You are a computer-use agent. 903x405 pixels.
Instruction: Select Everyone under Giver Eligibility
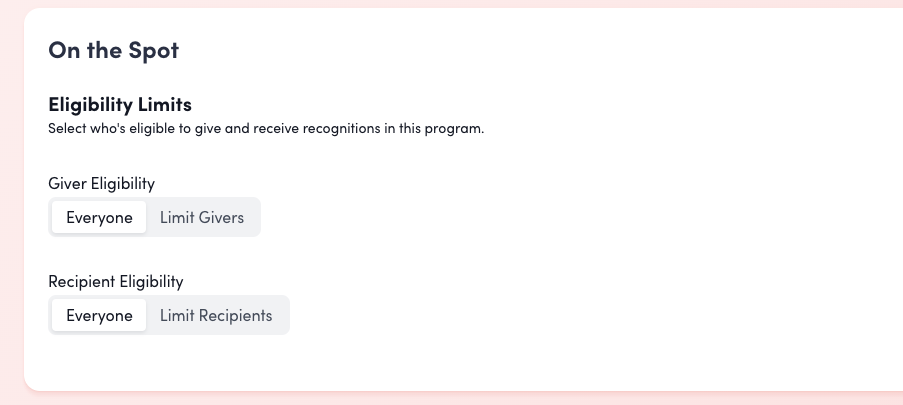99,217
